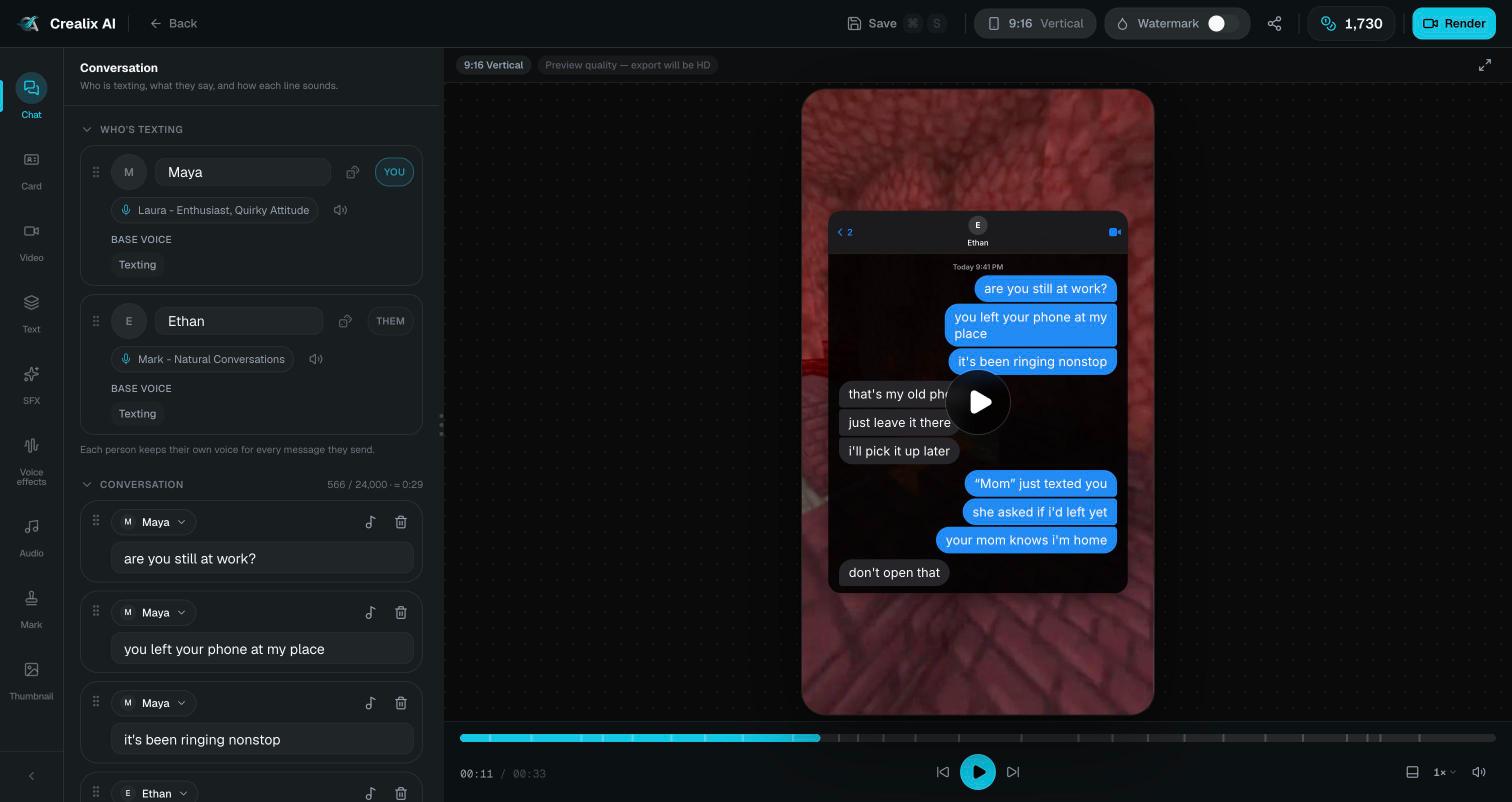
Task: Open the 9:16 Vertical aspect ratio selector
Action: tap(1035, 23)
